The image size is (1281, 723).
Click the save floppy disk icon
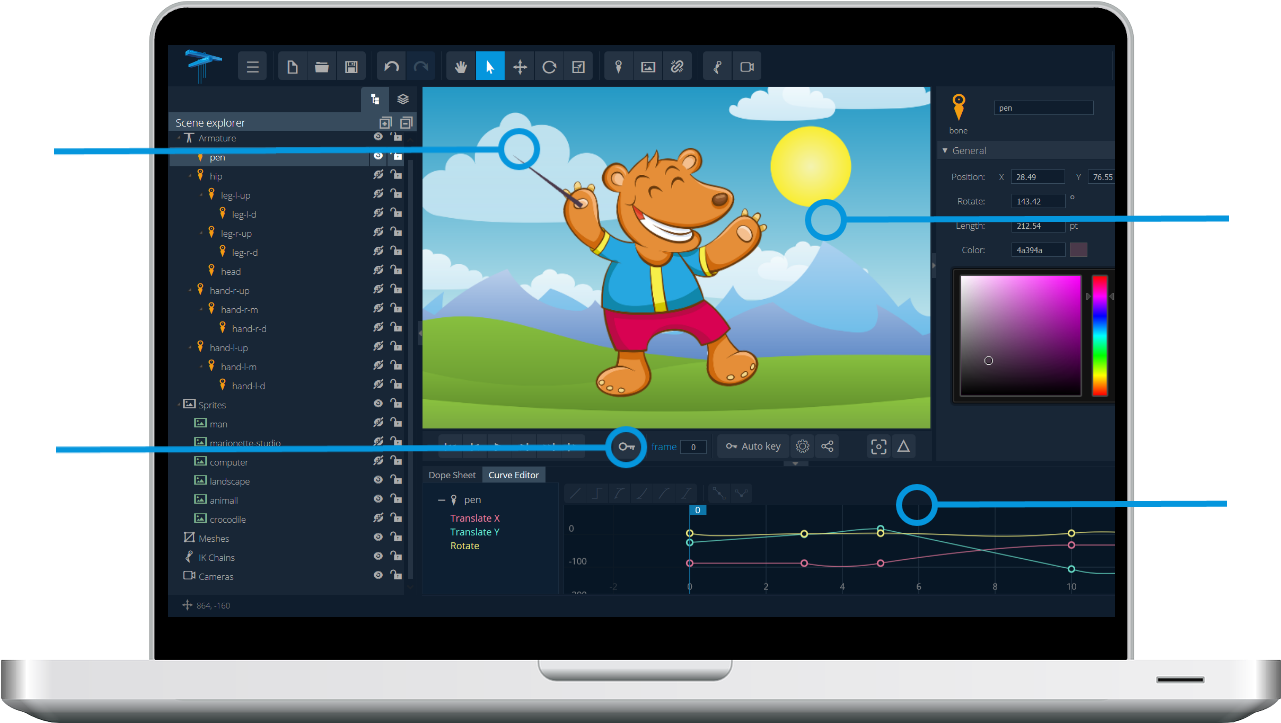point(351,67)
